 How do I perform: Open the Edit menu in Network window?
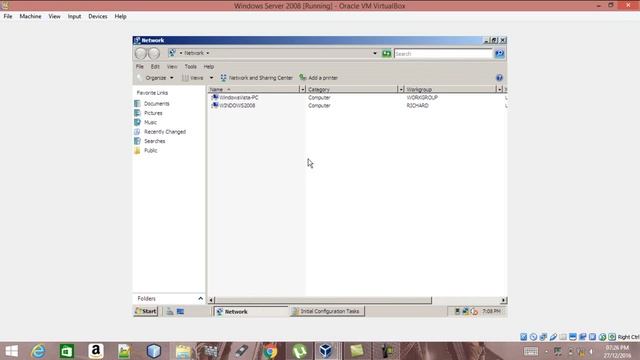click(x=155, y=67)
